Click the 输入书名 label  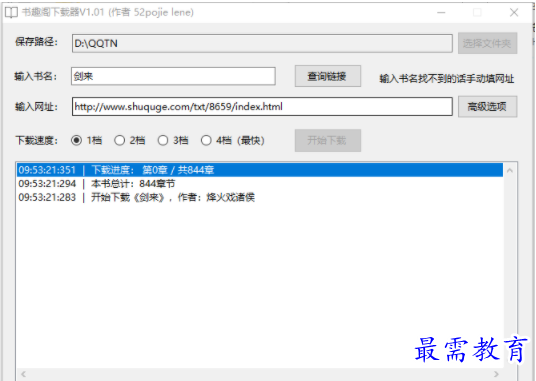tap(36, 76)
